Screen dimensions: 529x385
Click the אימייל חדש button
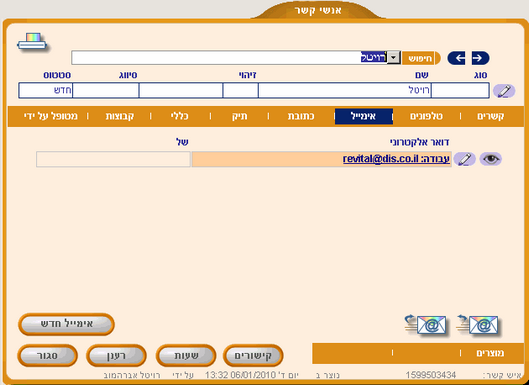point(66,324)
